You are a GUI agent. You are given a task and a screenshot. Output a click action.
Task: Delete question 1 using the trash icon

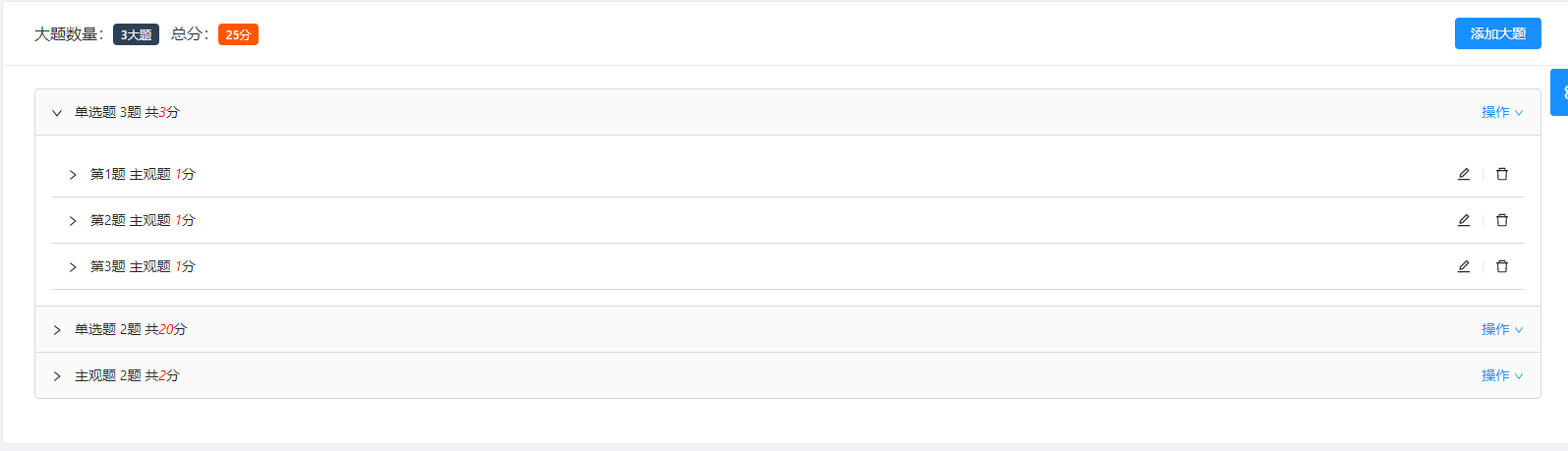click(x=1502, y=174)
